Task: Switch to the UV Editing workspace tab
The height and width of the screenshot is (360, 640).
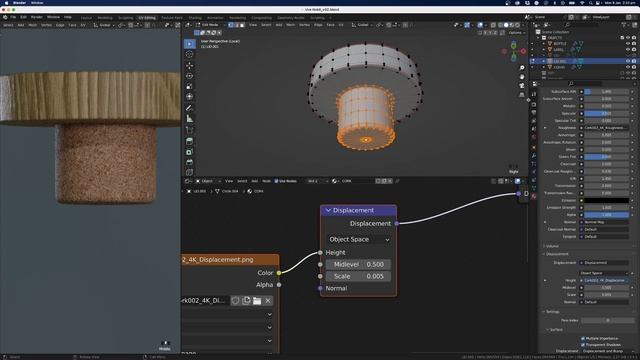Action: point(147,18)
